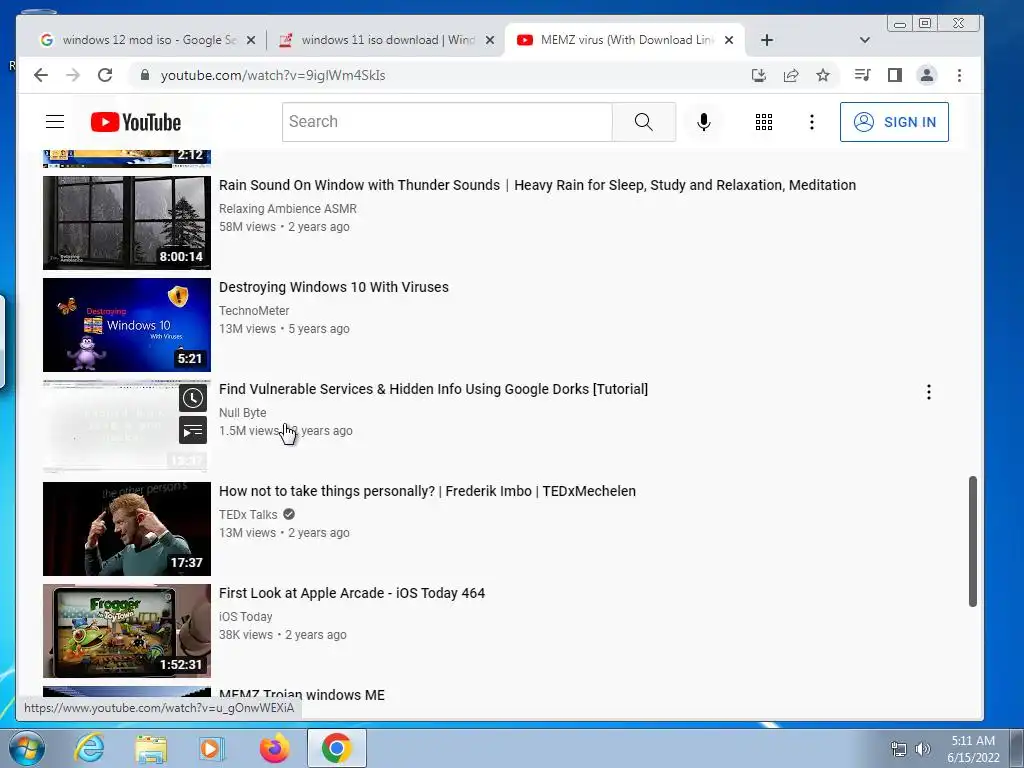Open Destroying Windows 10 With Viruses title

pos(334,287)
